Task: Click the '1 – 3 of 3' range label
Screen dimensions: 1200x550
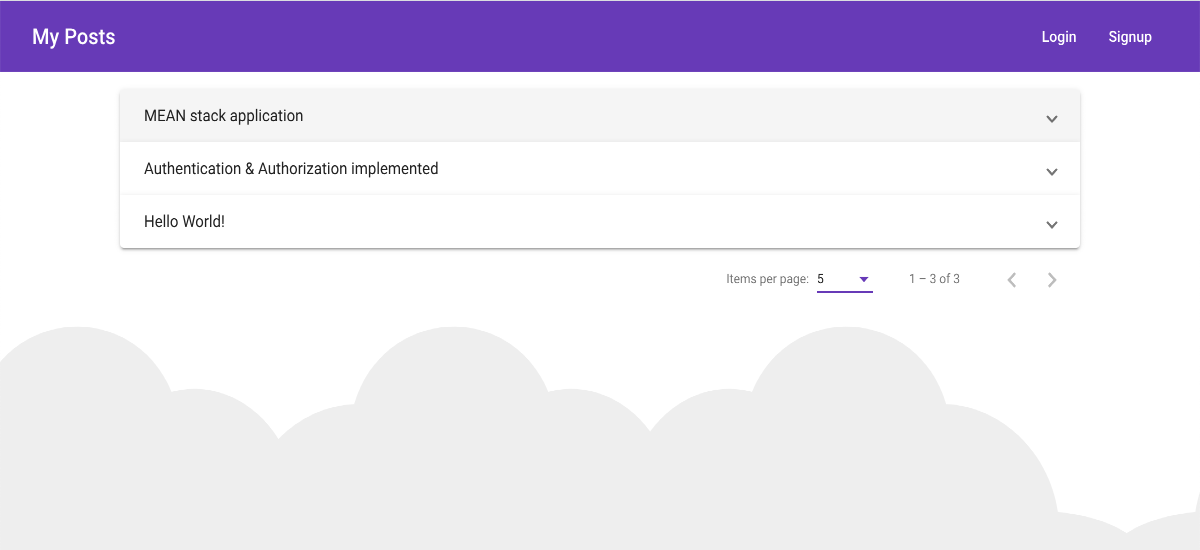Action: click(934, 279)
